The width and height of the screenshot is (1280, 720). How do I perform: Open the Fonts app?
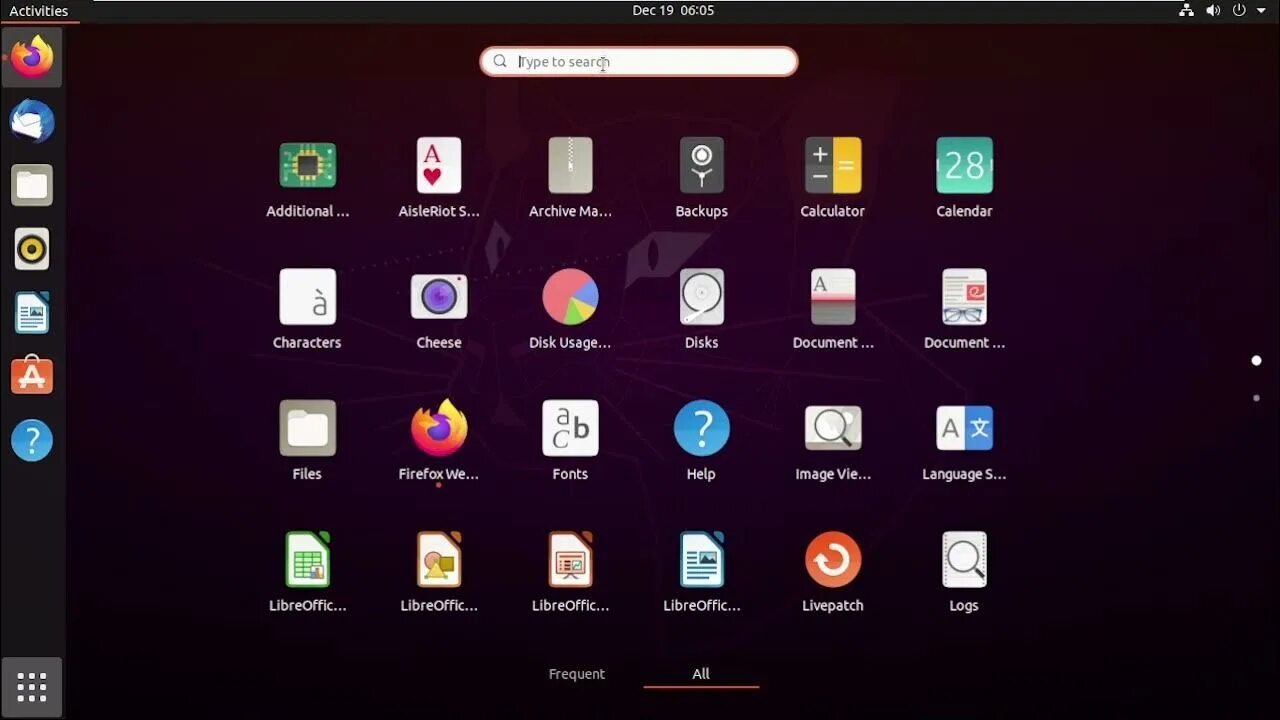click(570, 428)
